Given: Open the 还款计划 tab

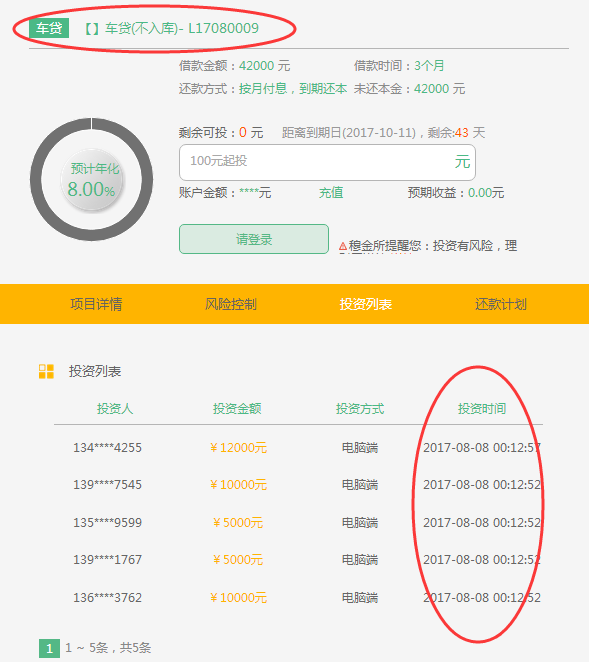Looking at the screenshot, I should point(501,304).
